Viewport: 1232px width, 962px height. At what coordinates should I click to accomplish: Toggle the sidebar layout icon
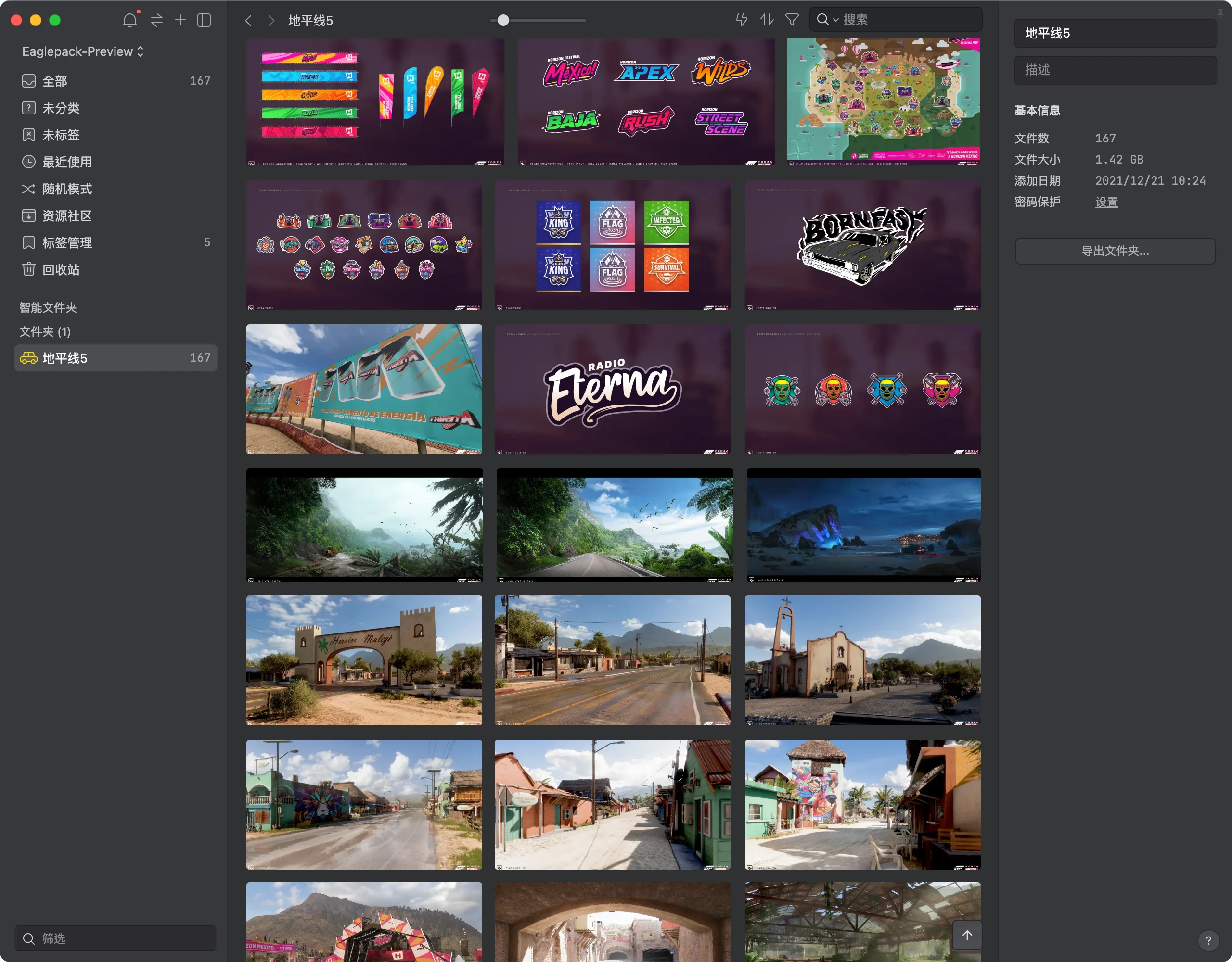click(204, 20)
